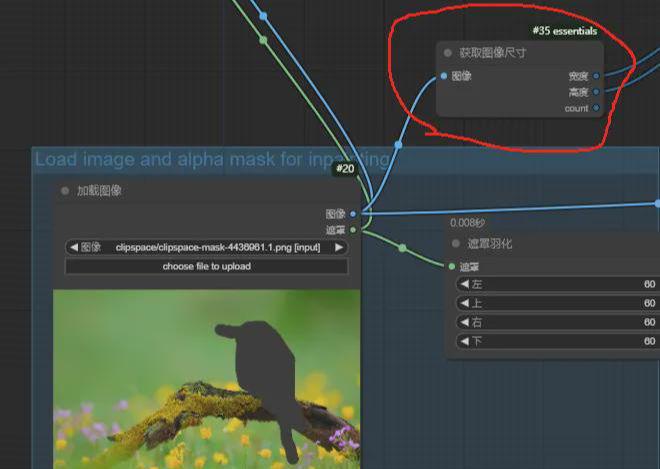Click the blue link midpoint dot near top
Screen dimensions: 660x469
pyautogui.click(x=263, y=16)
